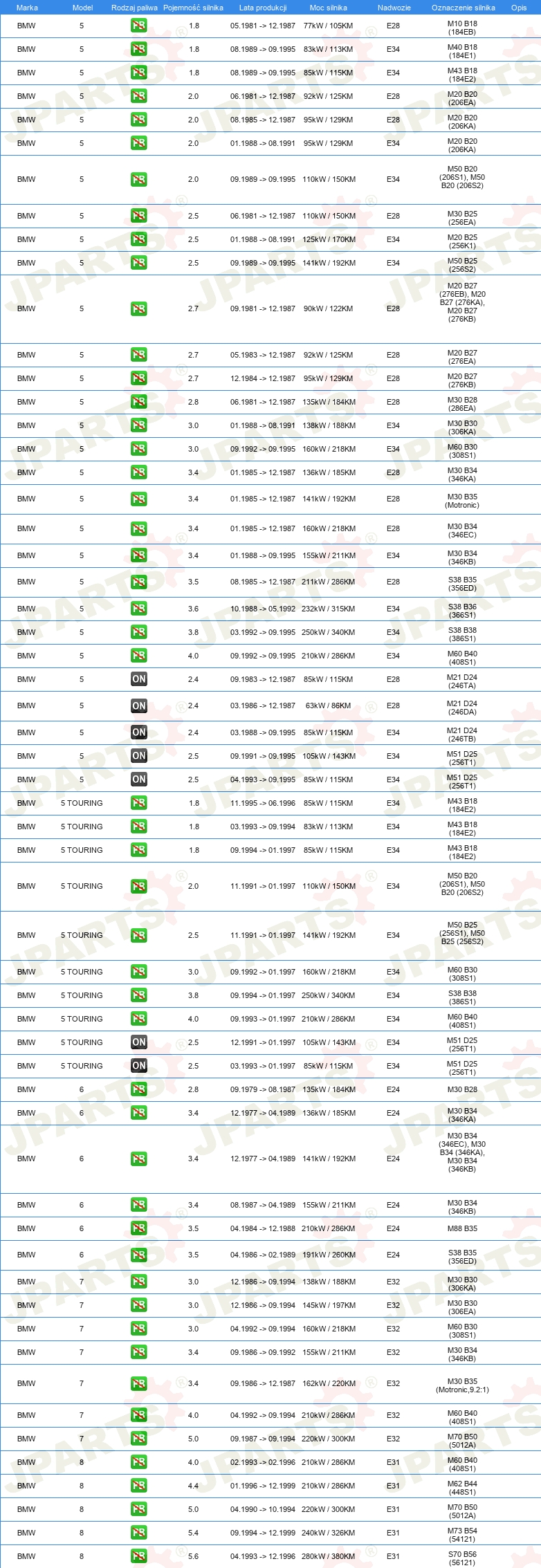Click model 8 in the M62 B44 row
The height and width of the screenshot is (1568, 541).
82,1486
